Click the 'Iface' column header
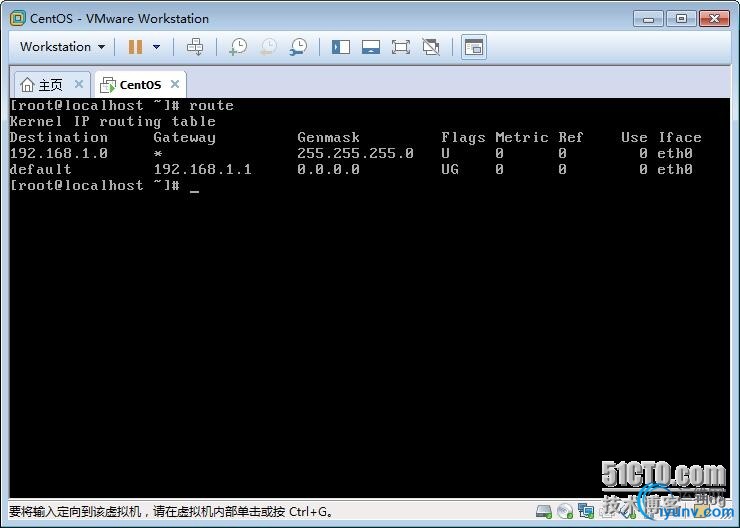Viewport: 740px width, 528px height. (x=680, y=137)
